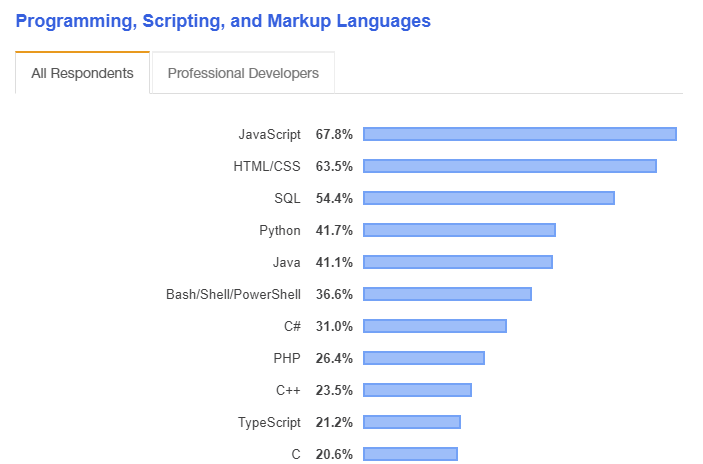Select the C# 31.0% bar
Viewport: 703px width, 464px height.
[435, 326]
